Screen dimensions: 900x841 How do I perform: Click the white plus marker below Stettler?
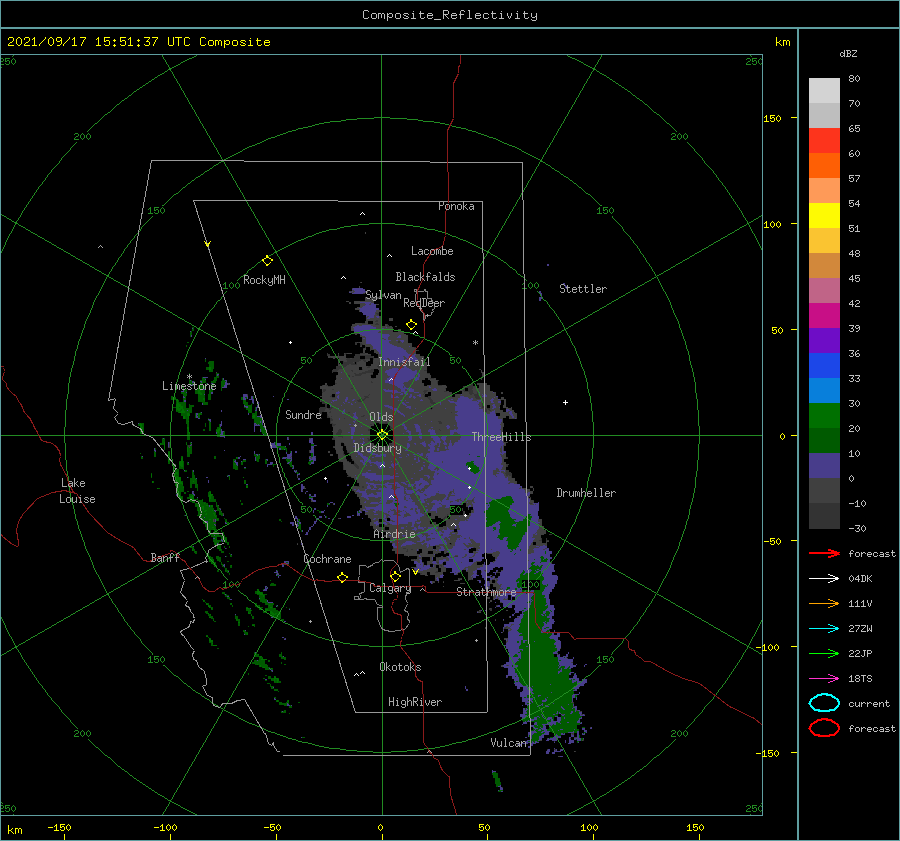(565, 402)
